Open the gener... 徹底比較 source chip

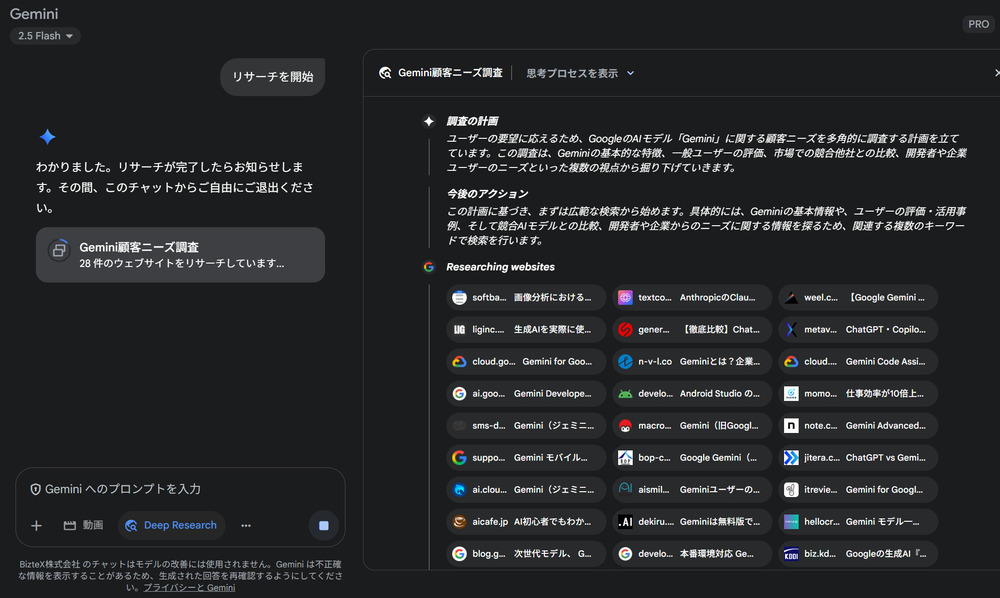click(692, 330)
